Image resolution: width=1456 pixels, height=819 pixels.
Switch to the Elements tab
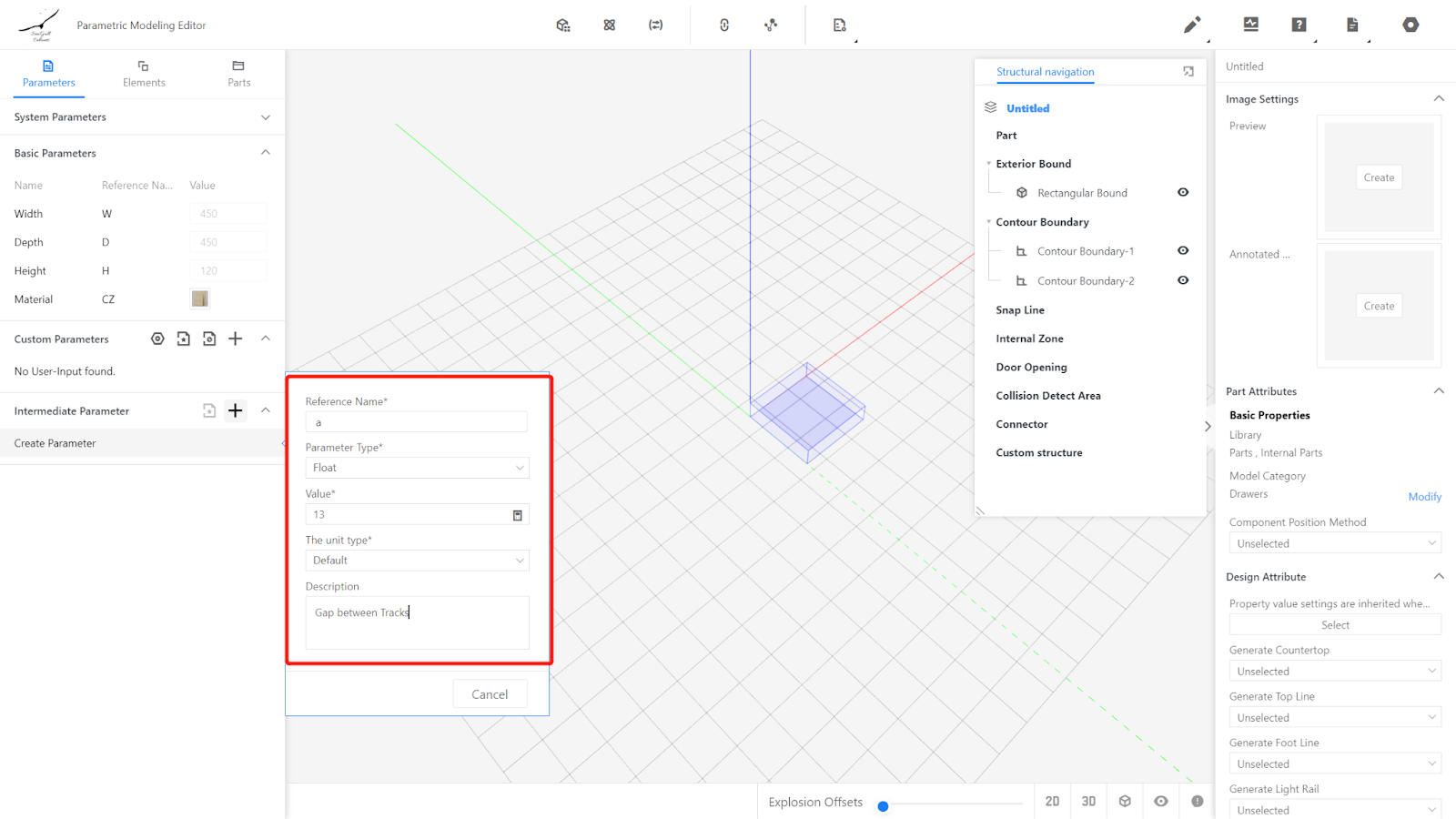point(144,74)
